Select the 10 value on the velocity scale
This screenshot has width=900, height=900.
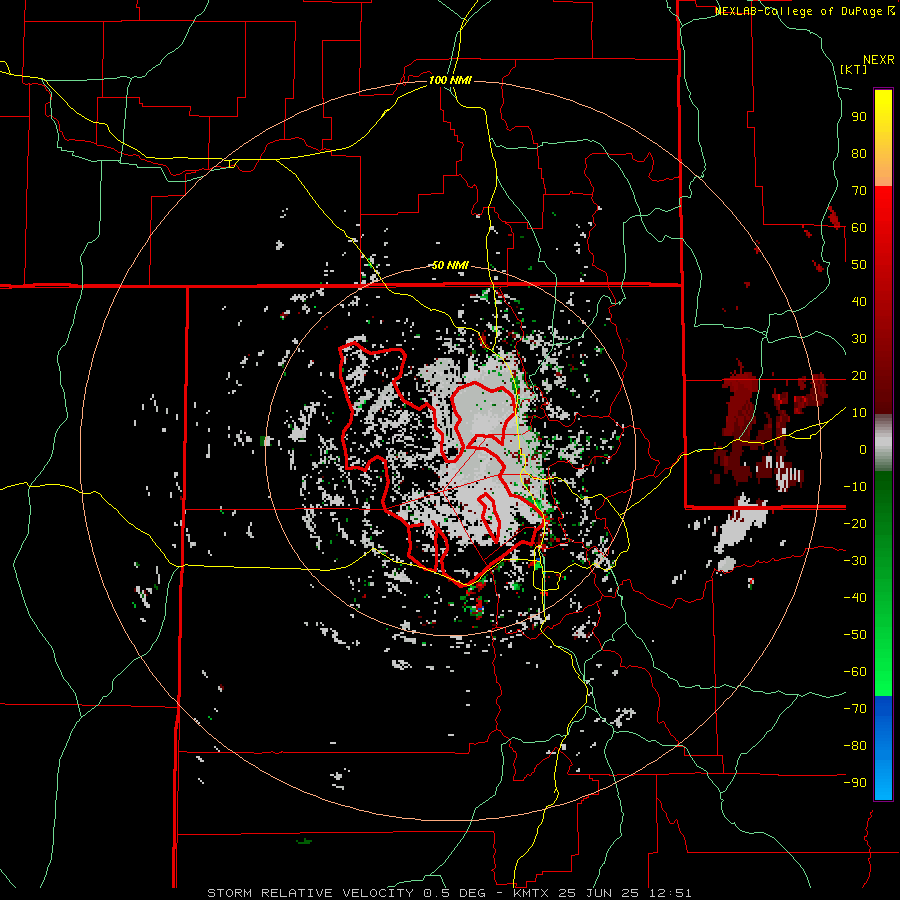click(x=859, y=413)
